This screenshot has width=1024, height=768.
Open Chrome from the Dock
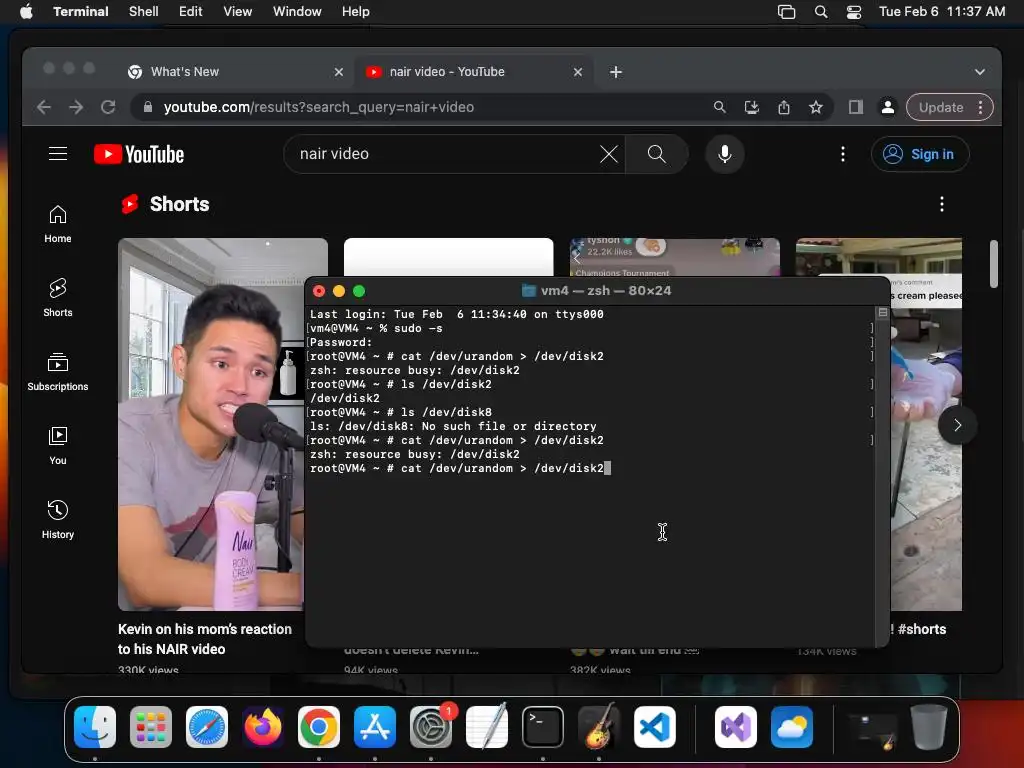pos(319,727)
